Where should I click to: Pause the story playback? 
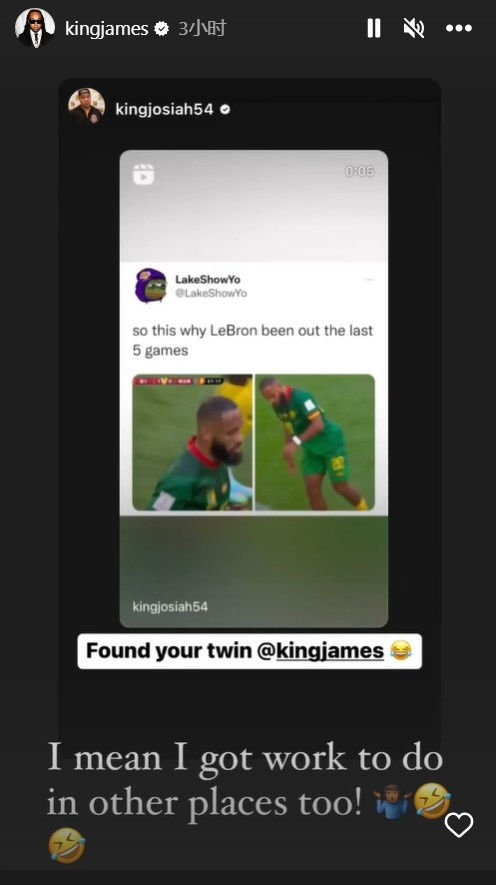click(x=374, y=28)
